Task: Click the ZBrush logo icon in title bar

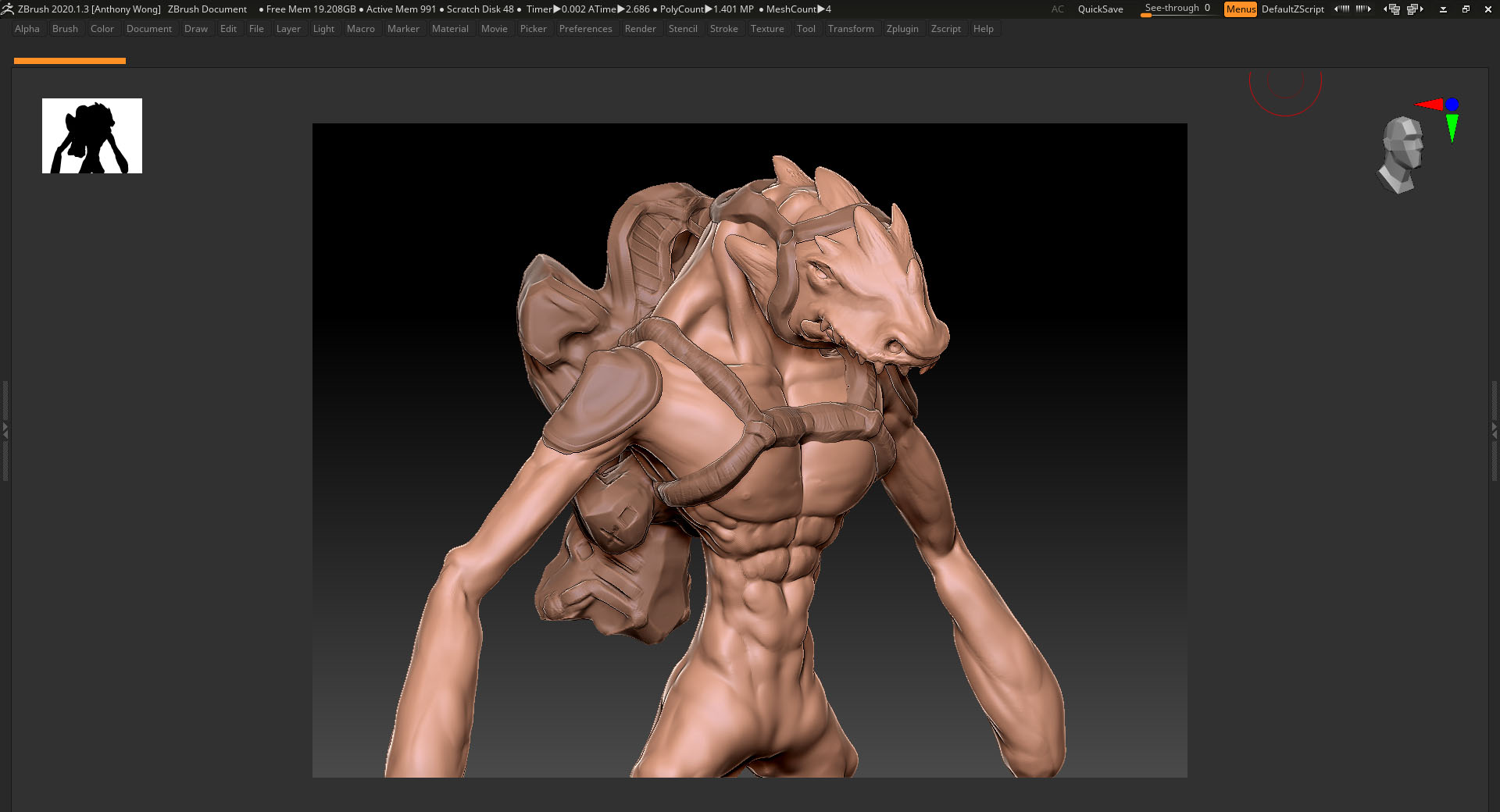Action: (x=8, y=9)
